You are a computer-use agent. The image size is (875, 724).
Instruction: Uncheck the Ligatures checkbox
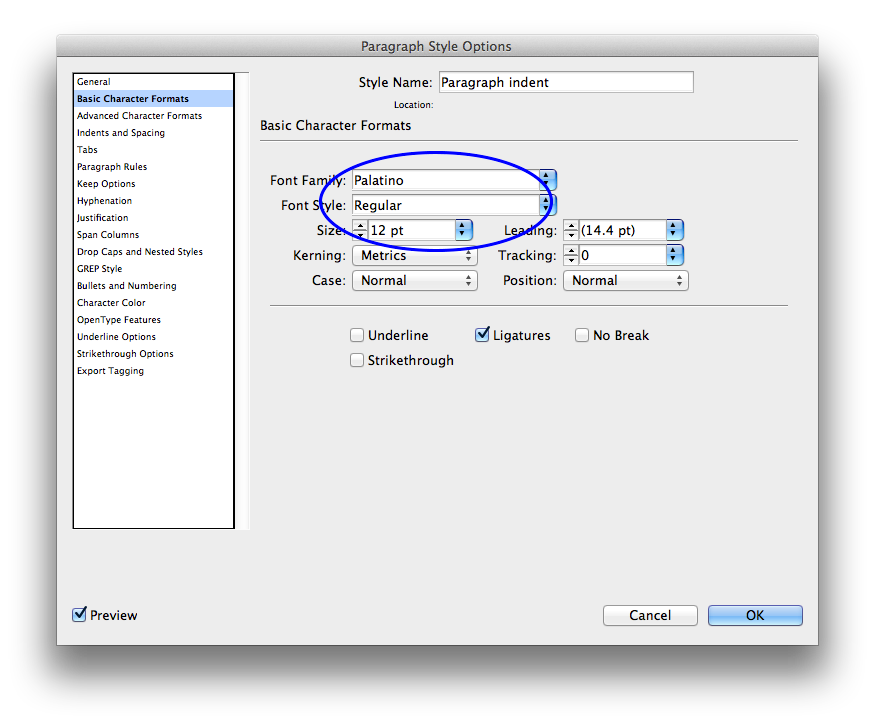[482, 335]
